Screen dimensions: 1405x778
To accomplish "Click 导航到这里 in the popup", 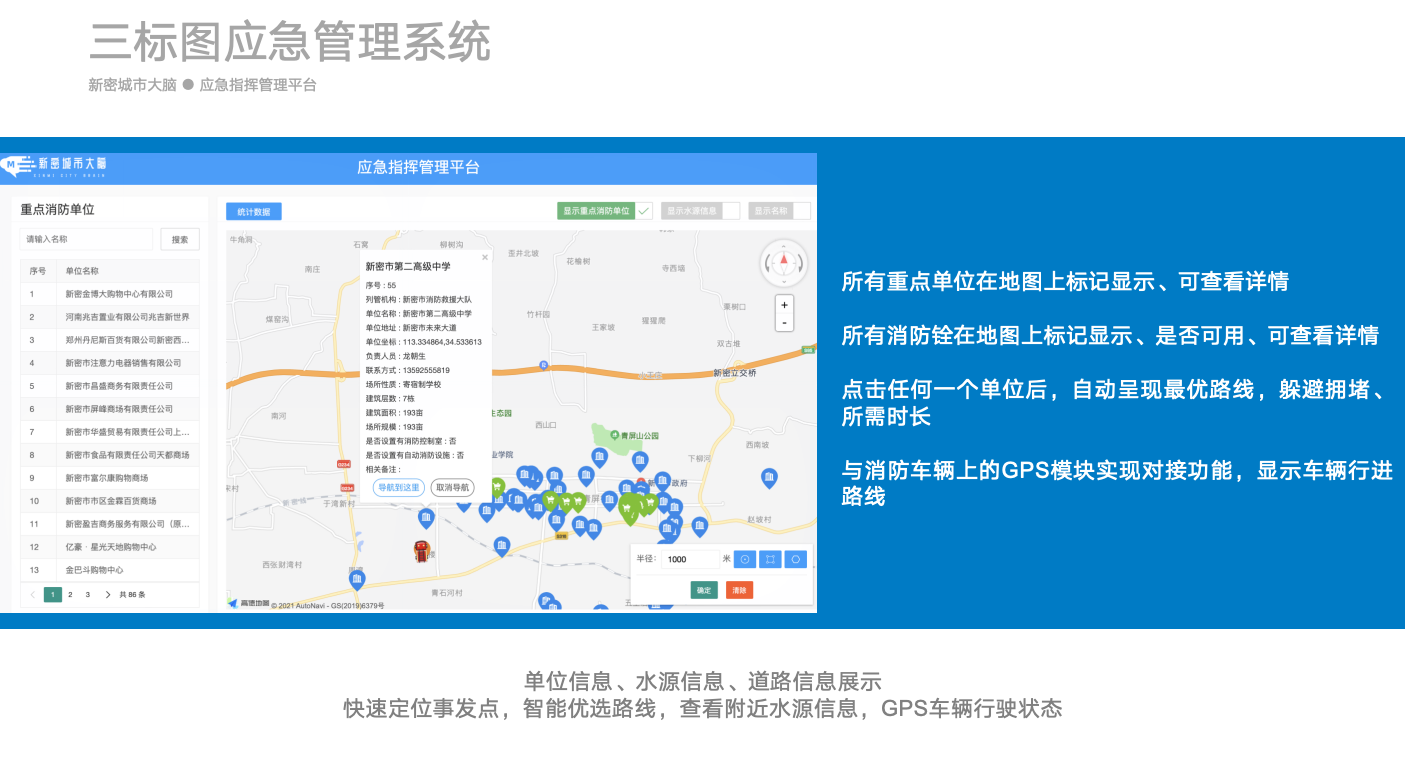I will (399, 488).
